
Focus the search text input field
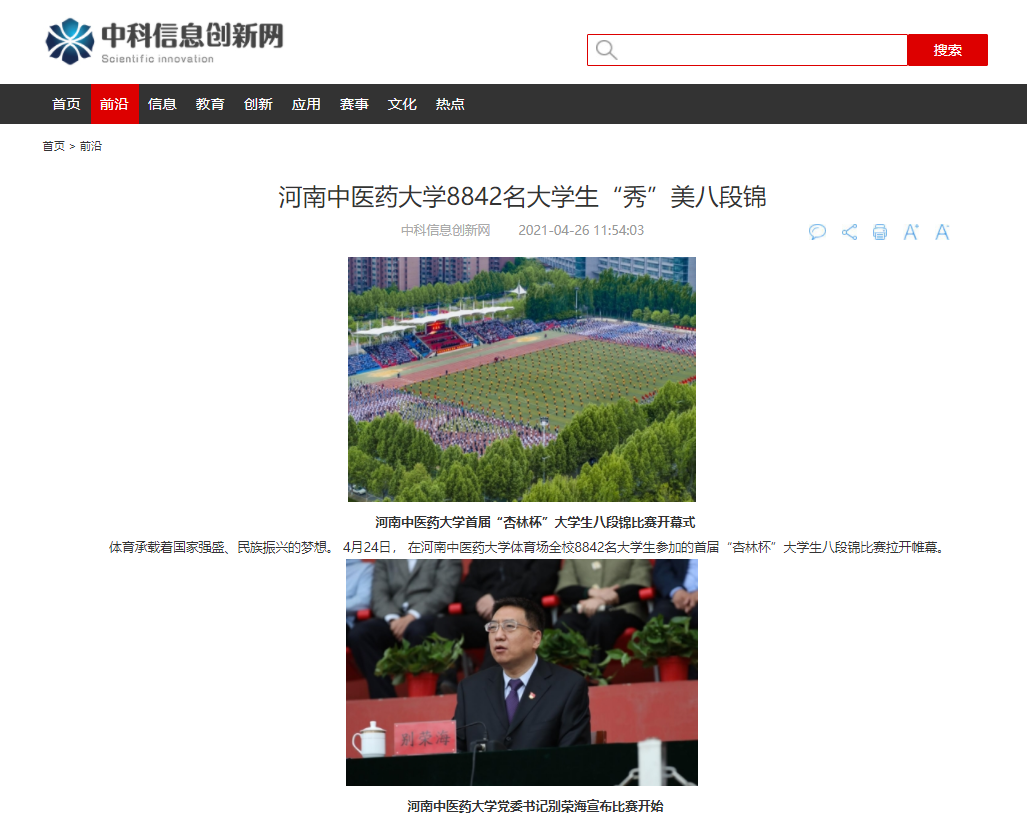point(762,50)
